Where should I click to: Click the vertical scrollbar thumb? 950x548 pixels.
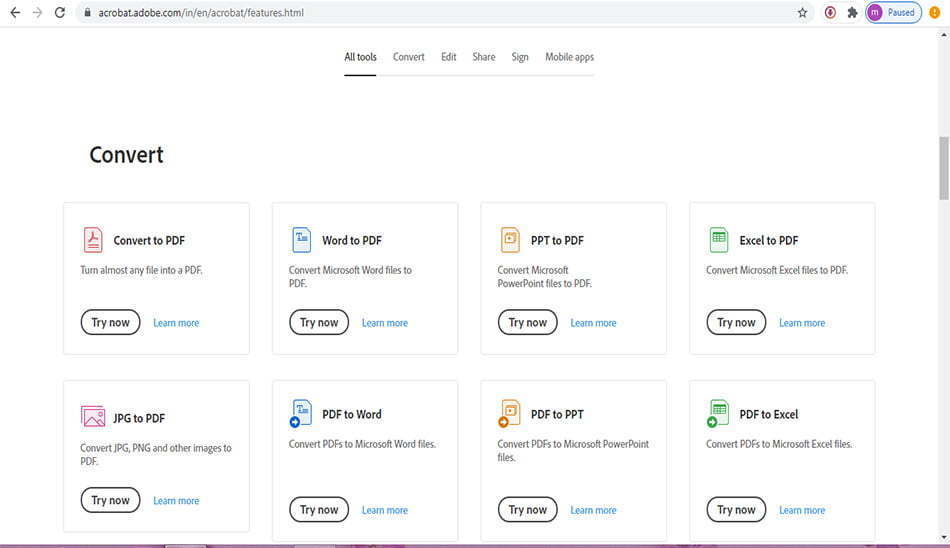point(943,168)
